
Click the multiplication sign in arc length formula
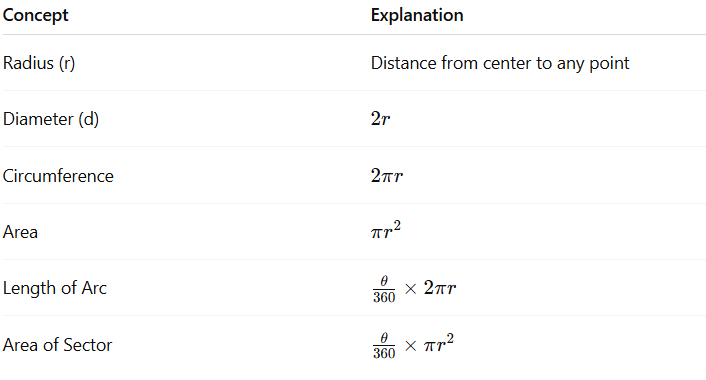pos(410,289)
